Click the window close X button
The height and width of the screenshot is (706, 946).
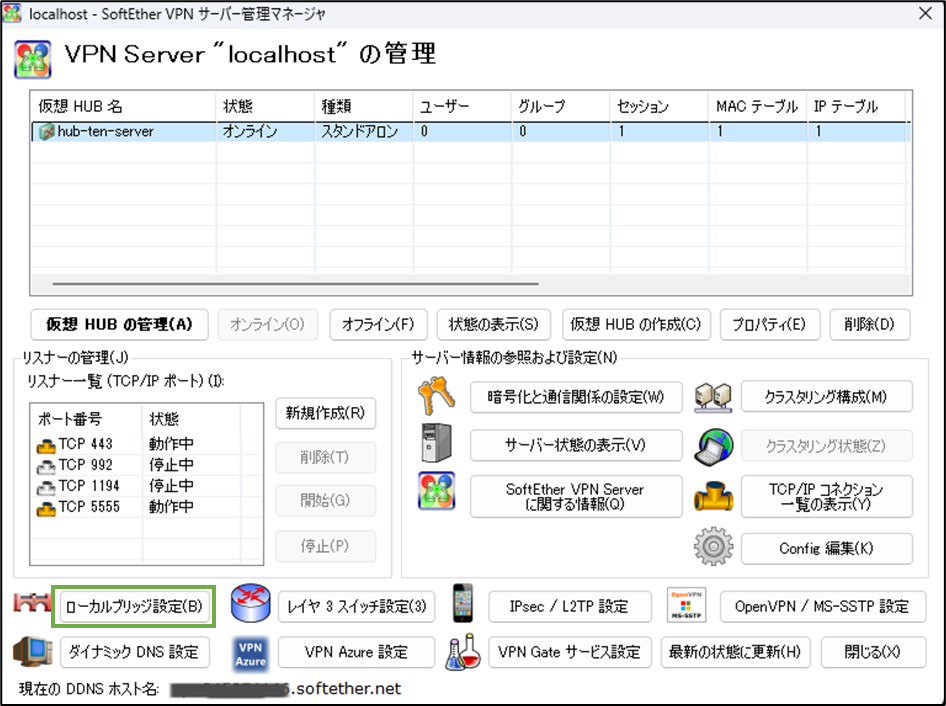coord(925,13)
